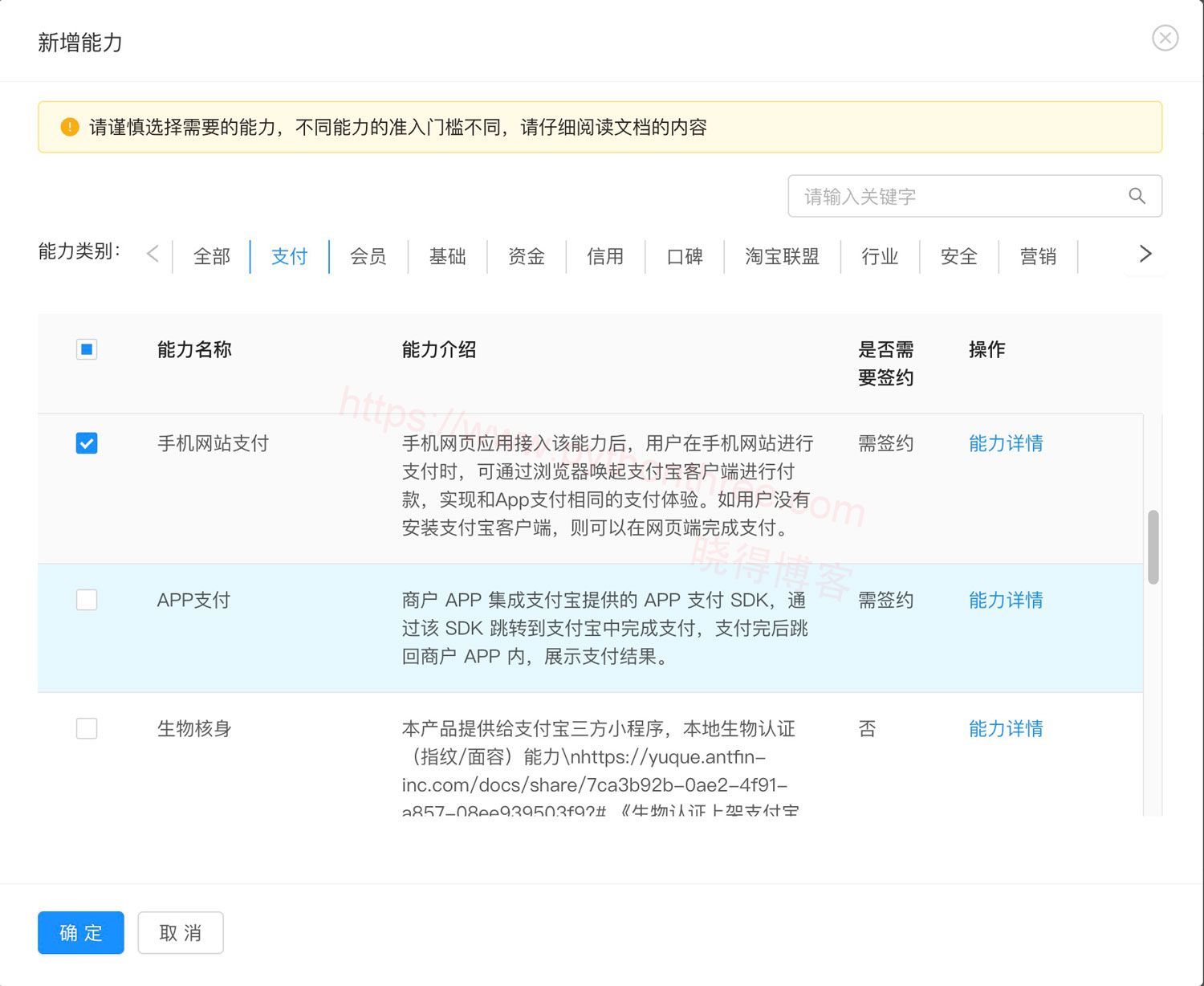The width and height of the screenshot is (1204, 986).
Task: Open the 基础 category
Action: click(x=447, y=256)
